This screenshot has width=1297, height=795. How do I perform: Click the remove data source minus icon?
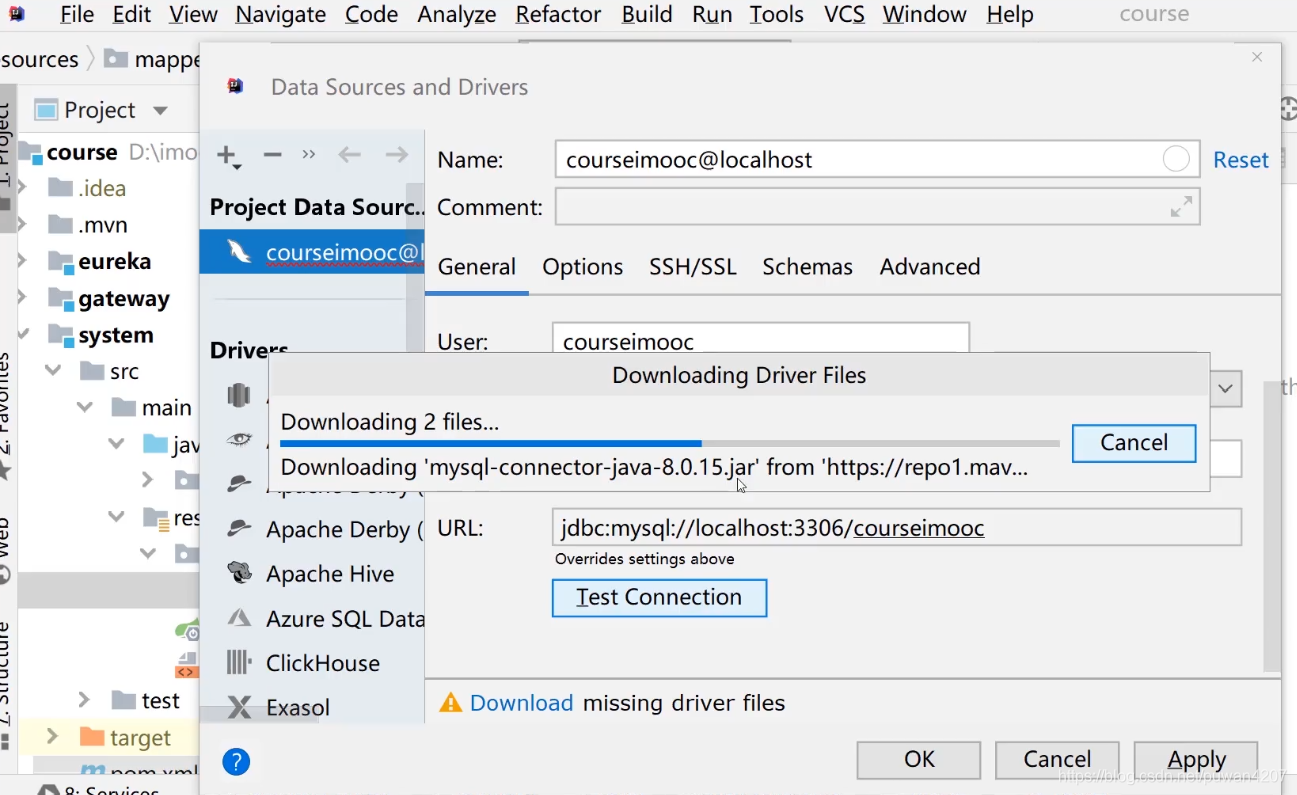coord(272,155)
